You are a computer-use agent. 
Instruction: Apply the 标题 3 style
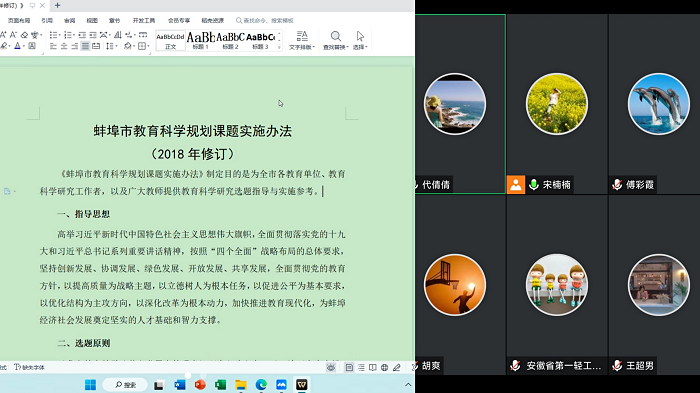(x=260, y=41)
